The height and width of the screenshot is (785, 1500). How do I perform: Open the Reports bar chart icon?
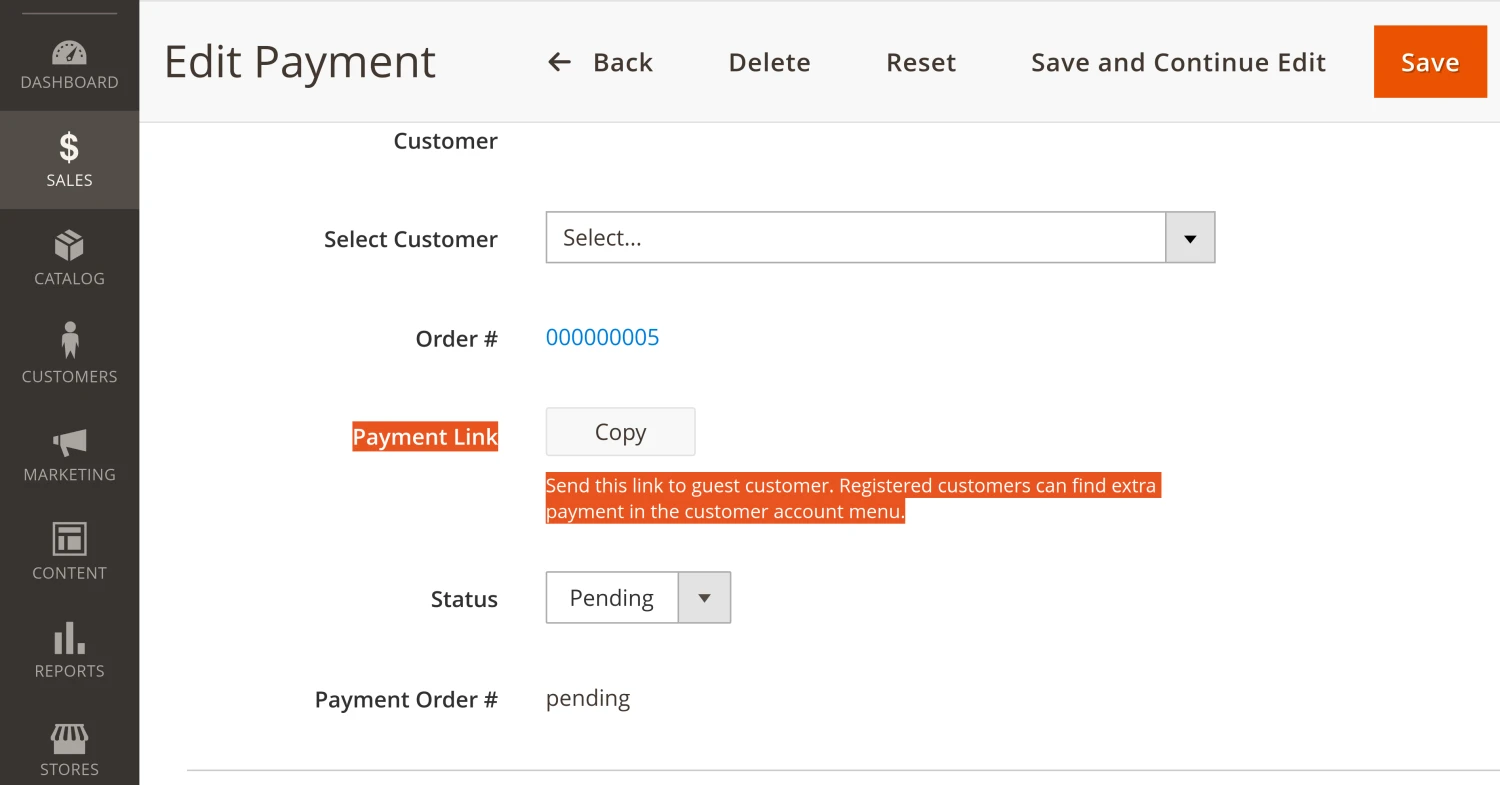[69, 637]
